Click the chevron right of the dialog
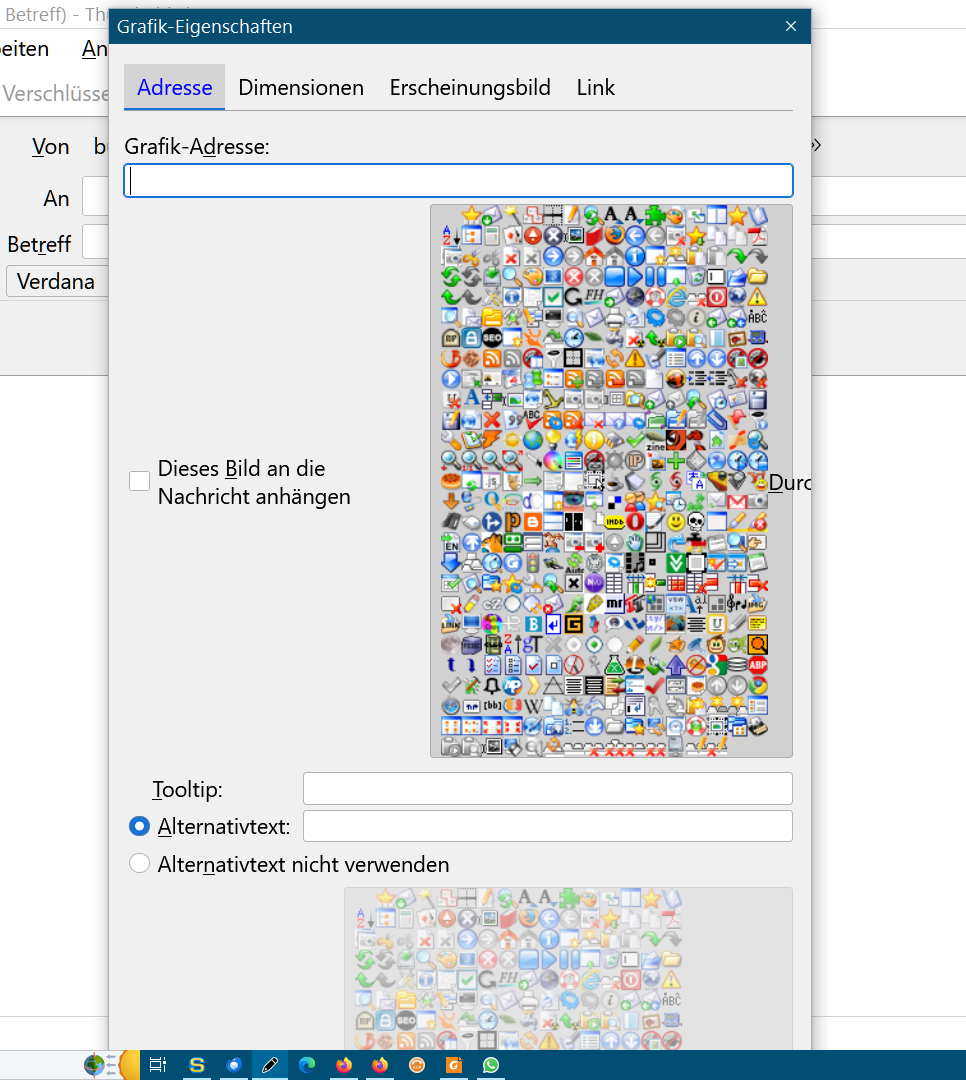 [x=816, y=145]
